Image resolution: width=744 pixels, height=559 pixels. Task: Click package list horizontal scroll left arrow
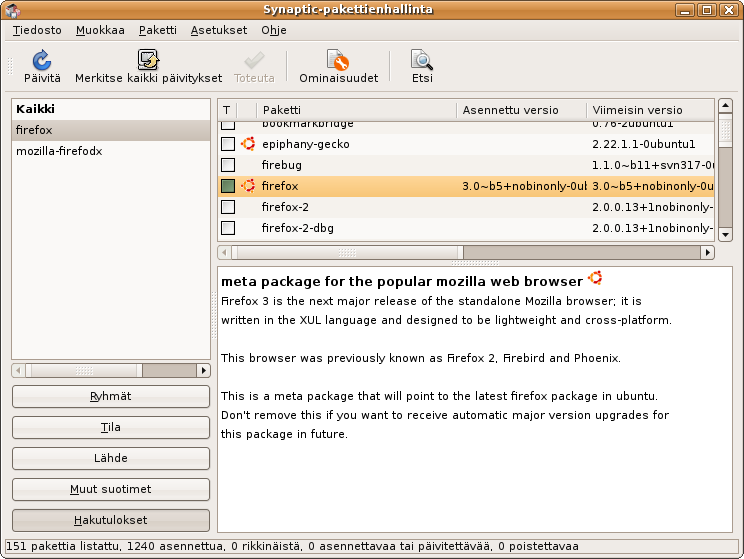tap(224, 252)
